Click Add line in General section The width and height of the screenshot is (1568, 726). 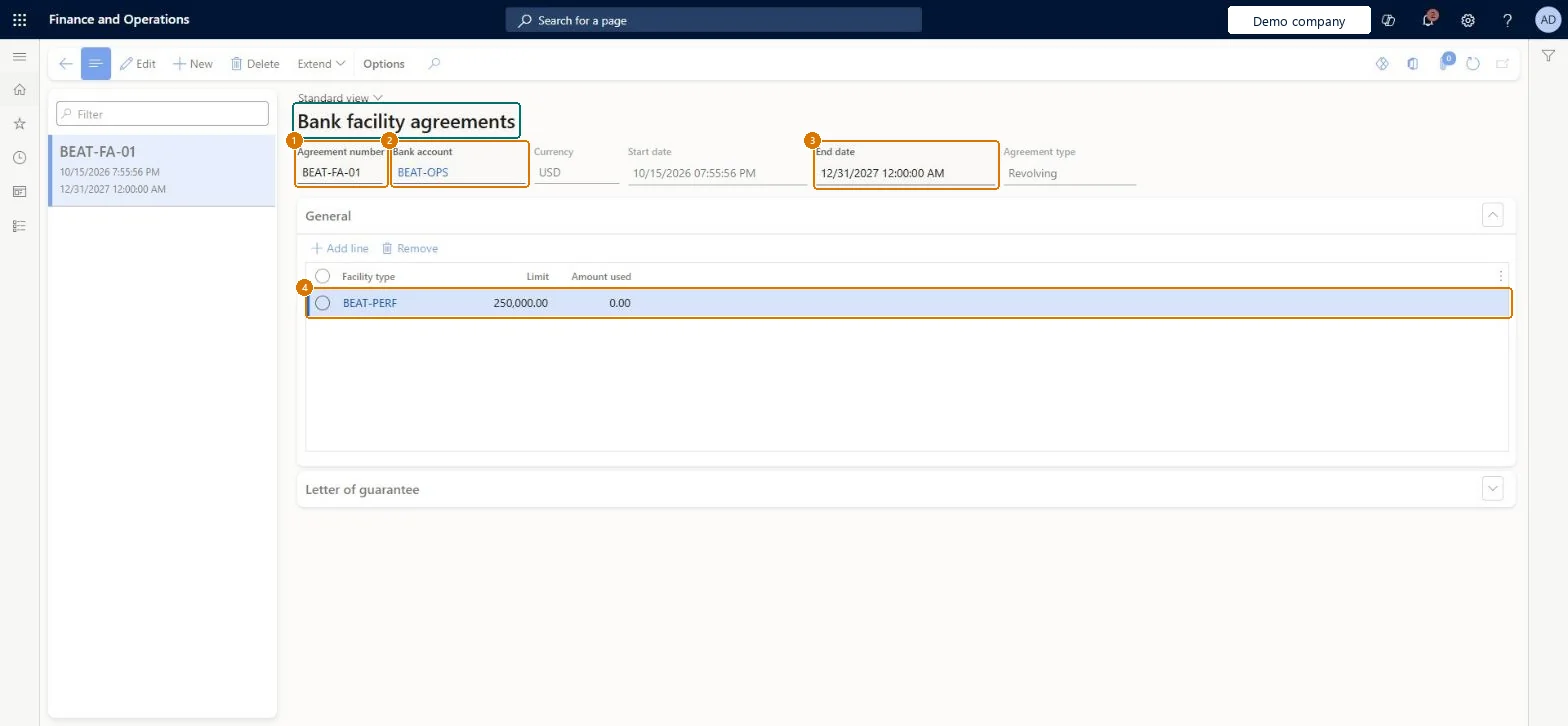340,248
